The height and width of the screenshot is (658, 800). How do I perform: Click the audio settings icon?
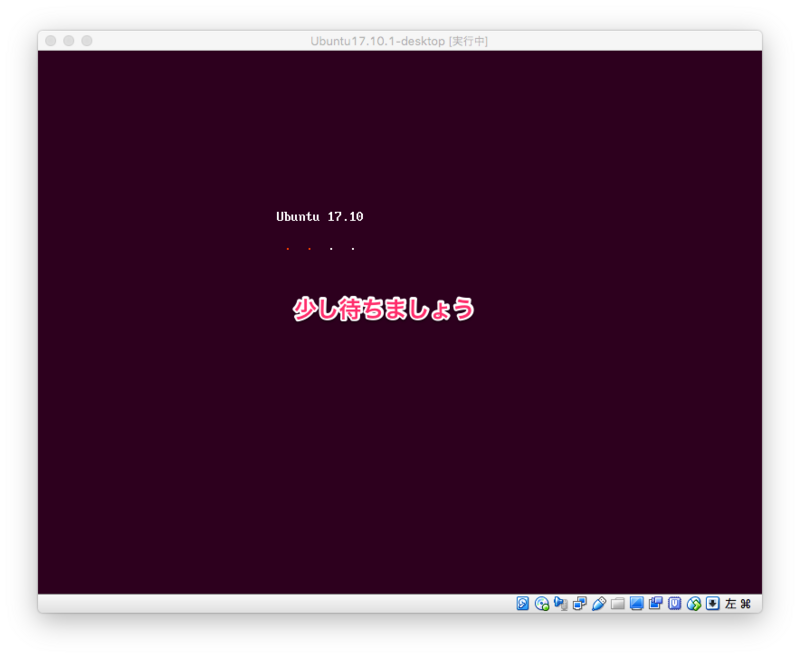[561, 603]
